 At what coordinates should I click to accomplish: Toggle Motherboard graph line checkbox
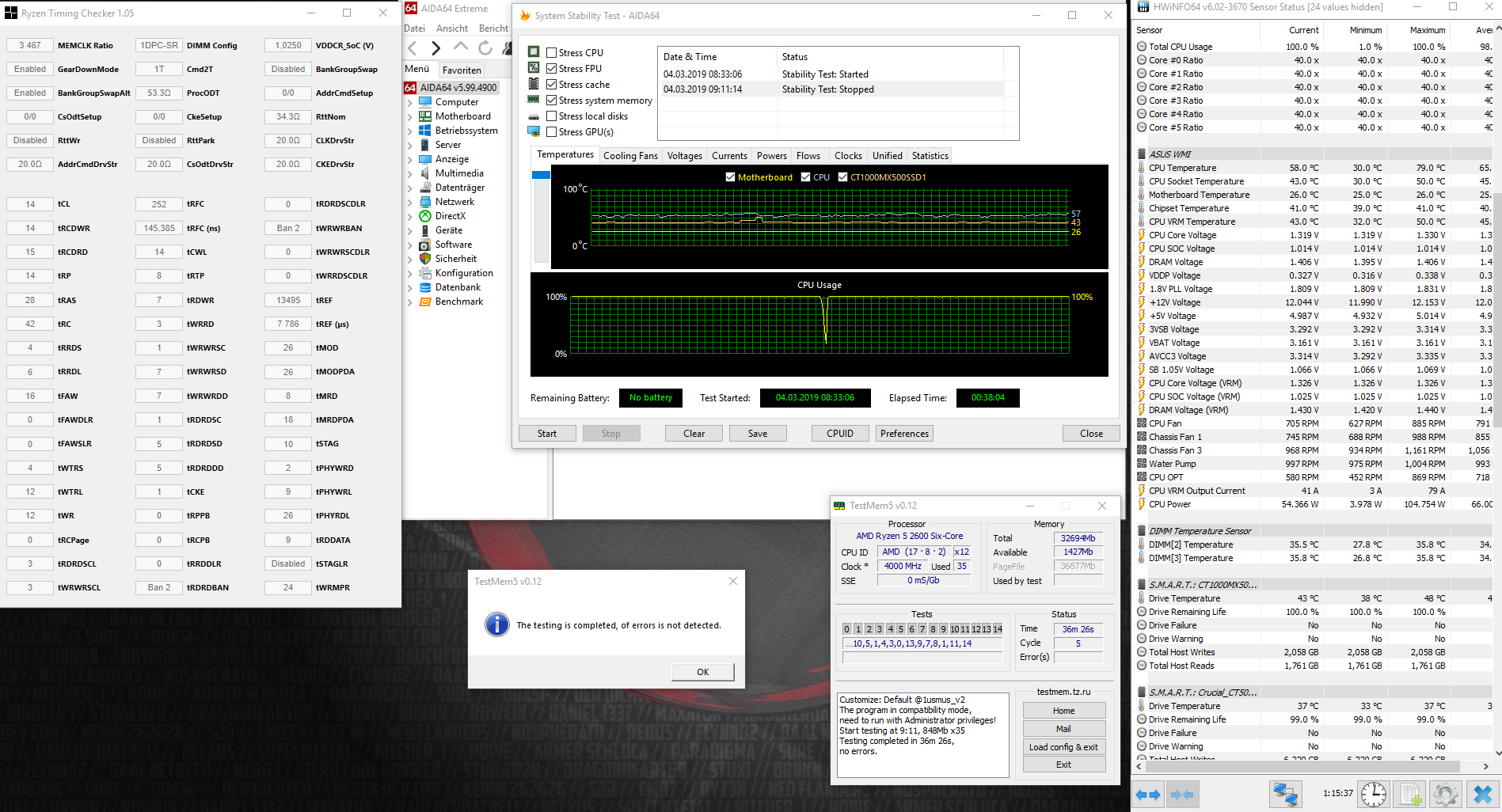click(x=730, y=177)
